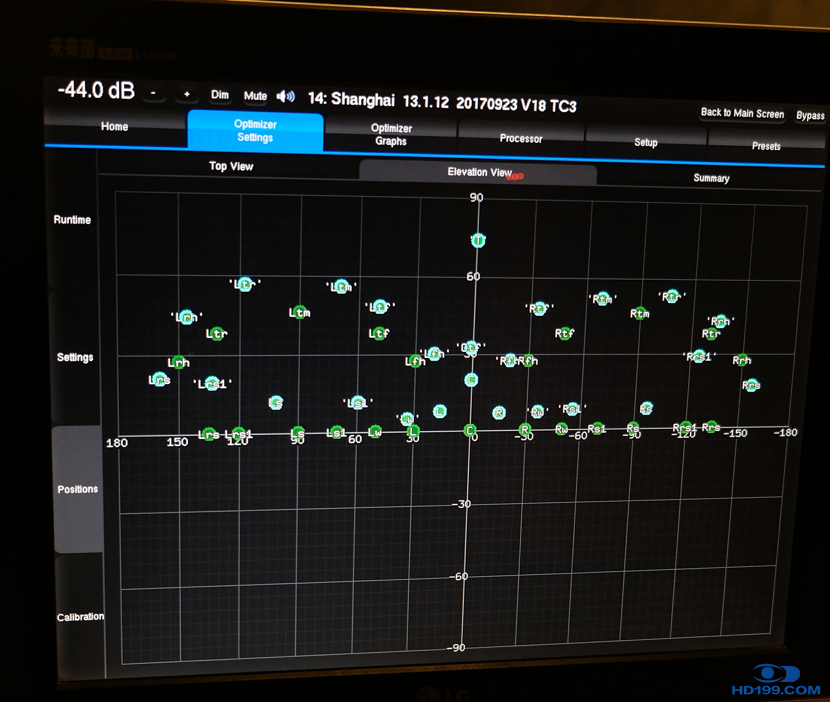830x702 pixels.
Task: Click the speaker volume icon
Action: pos(286,96)
